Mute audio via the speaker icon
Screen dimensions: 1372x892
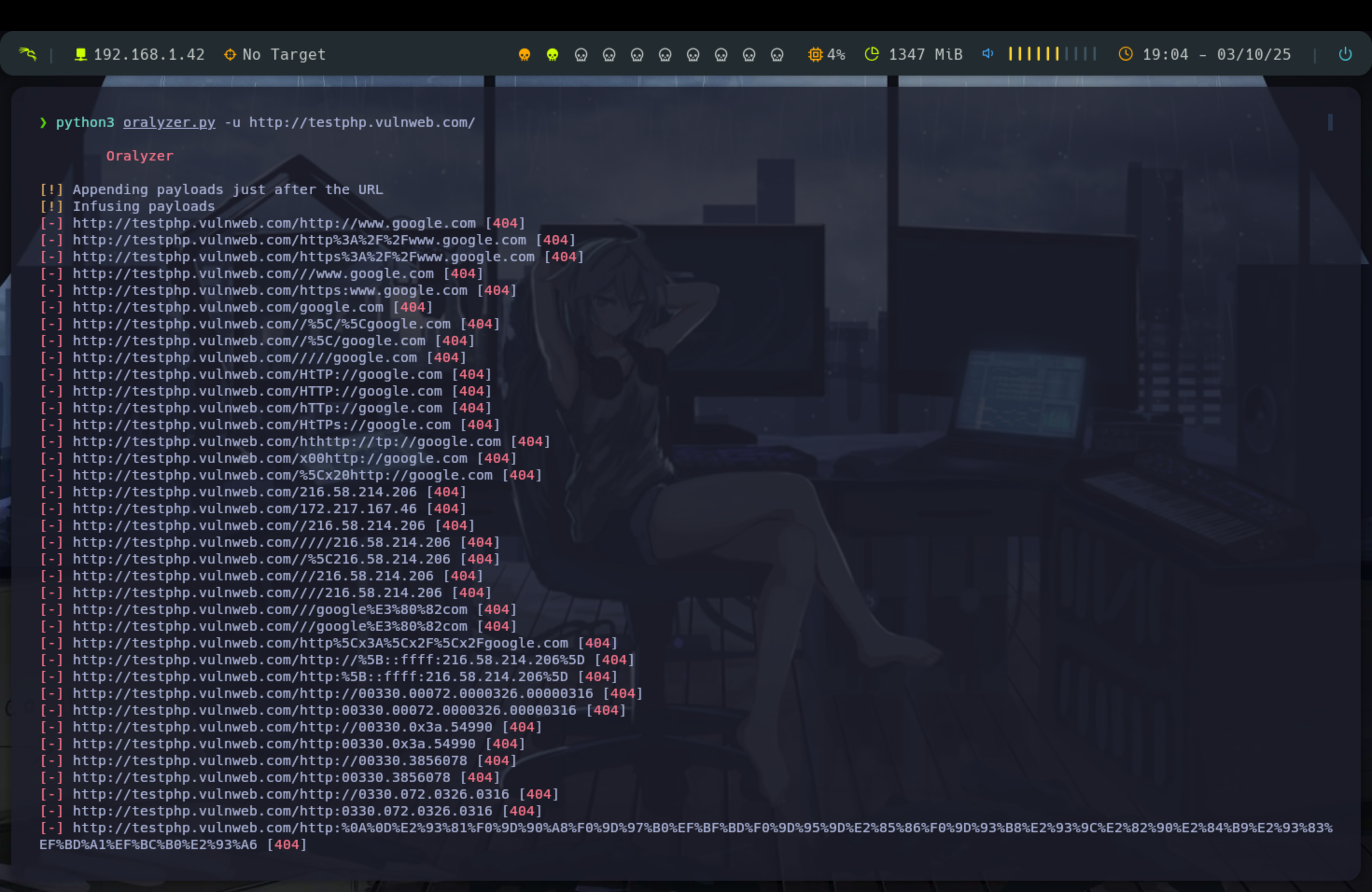coord(987,54)
